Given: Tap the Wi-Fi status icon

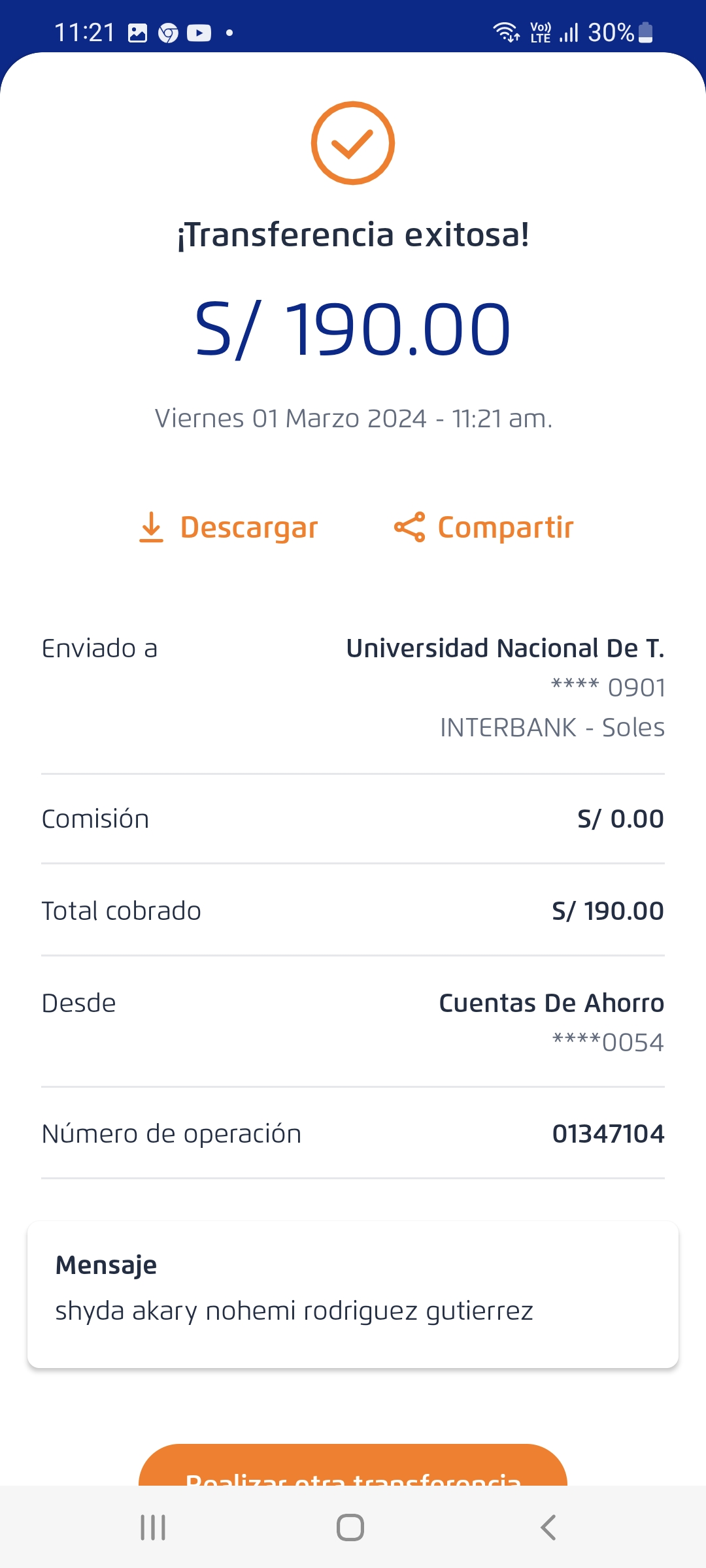Looking at the screenshot, I should [506, 32].
